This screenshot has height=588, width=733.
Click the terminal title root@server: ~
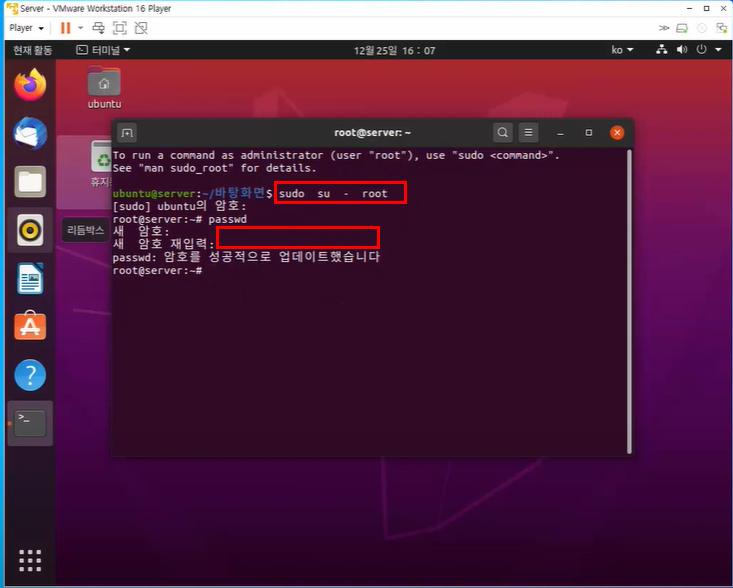373,133
